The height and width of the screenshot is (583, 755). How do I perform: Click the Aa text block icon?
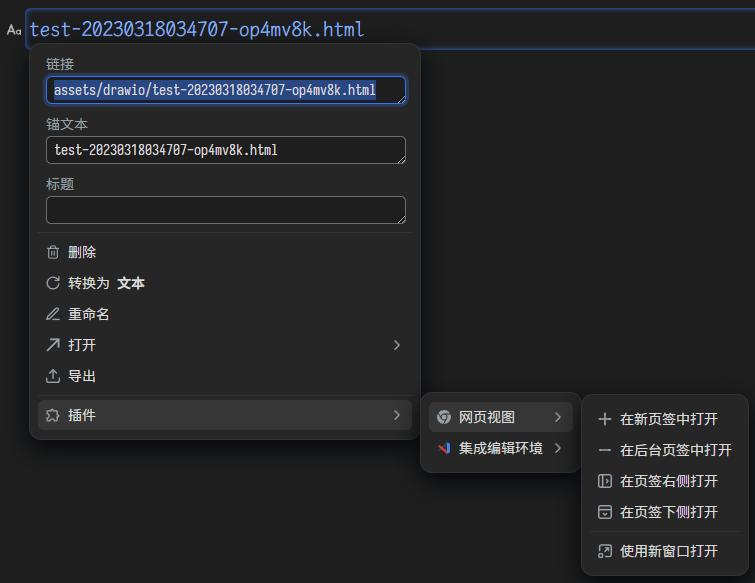[14, 30]
